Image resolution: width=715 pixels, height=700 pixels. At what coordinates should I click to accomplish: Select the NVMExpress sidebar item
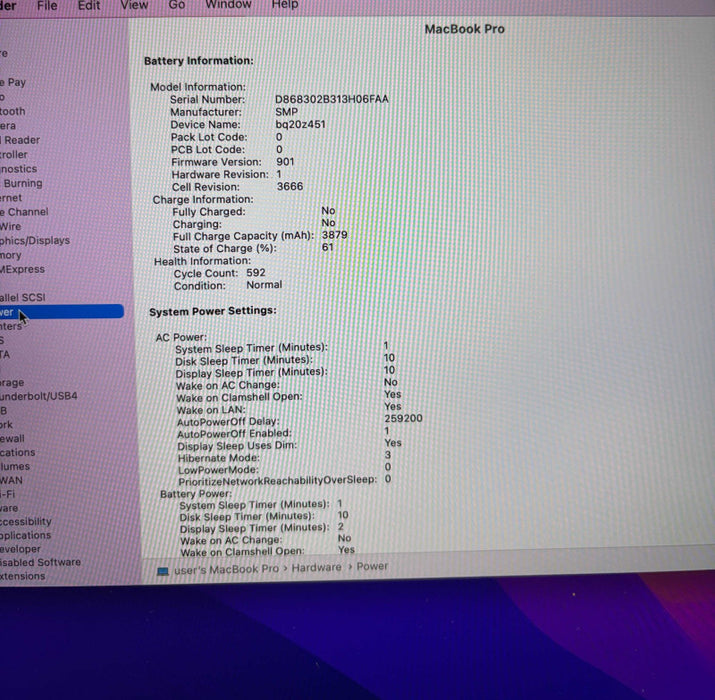tap(22, 269)
